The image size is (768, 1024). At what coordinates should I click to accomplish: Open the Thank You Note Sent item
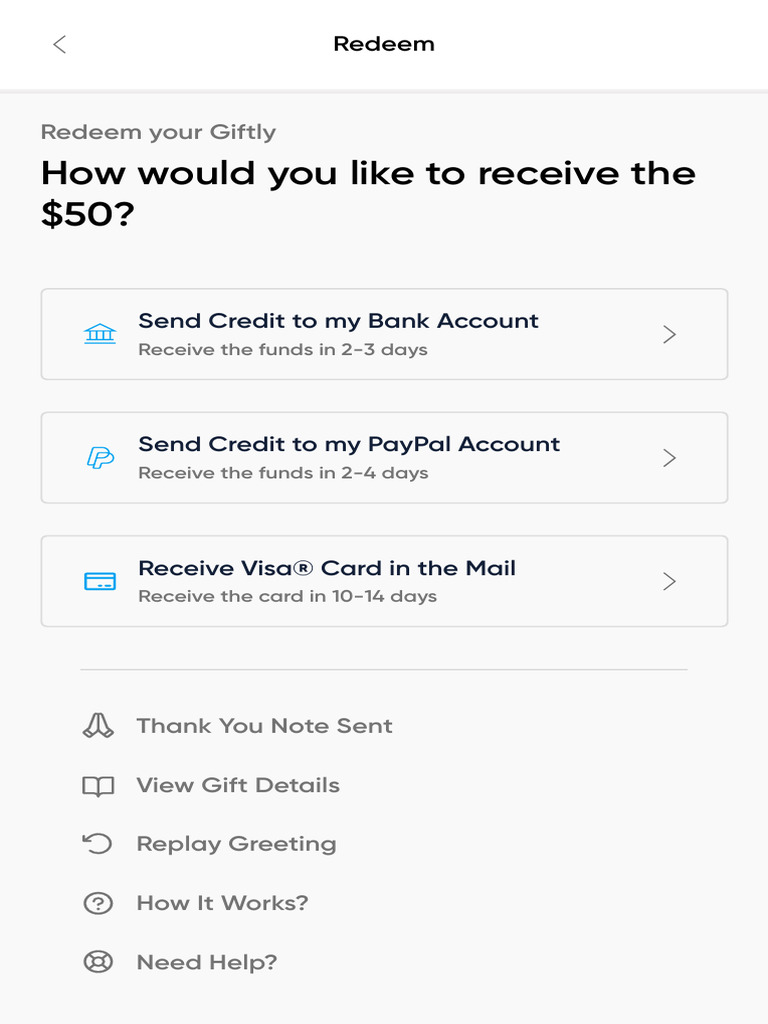pos(264,726)
